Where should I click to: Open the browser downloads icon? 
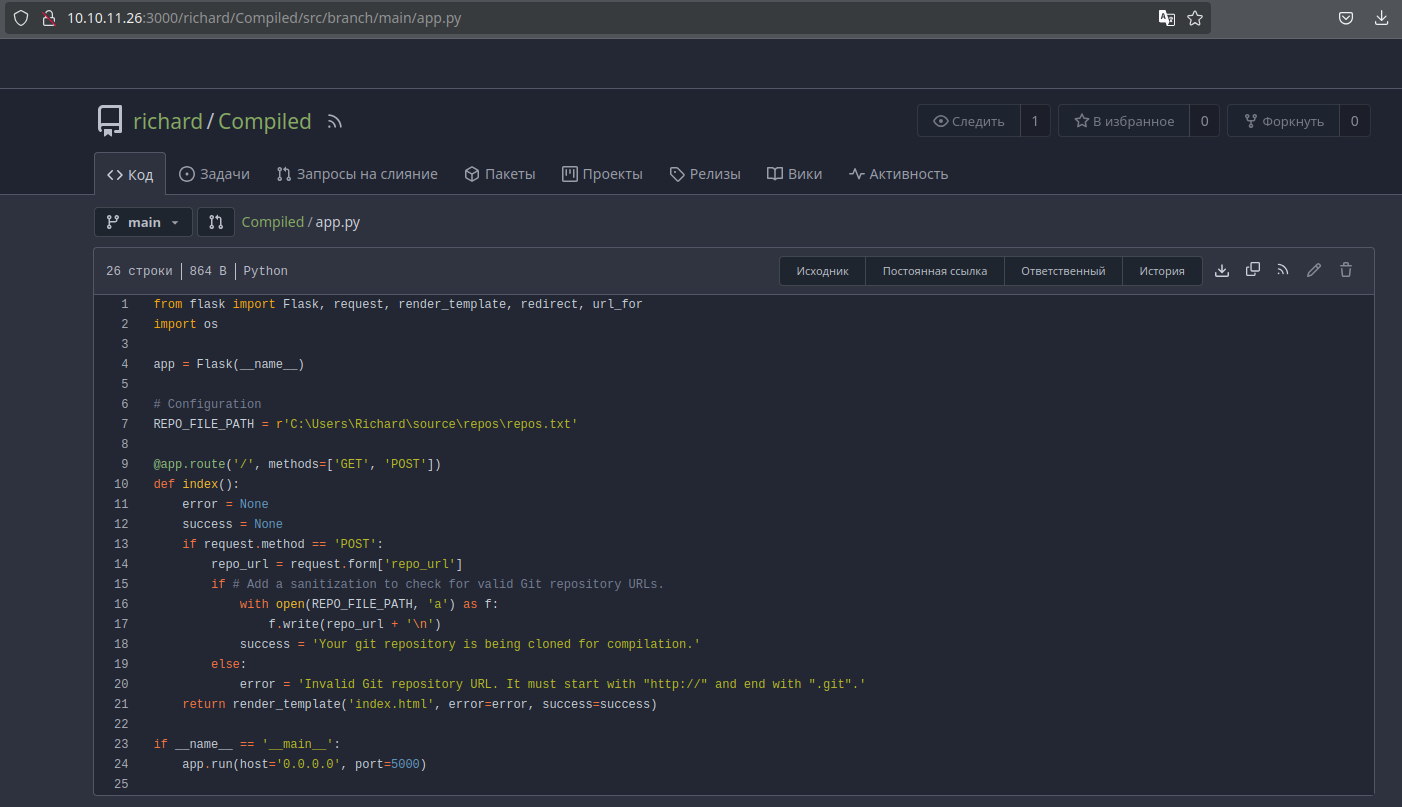(1382, 18)
